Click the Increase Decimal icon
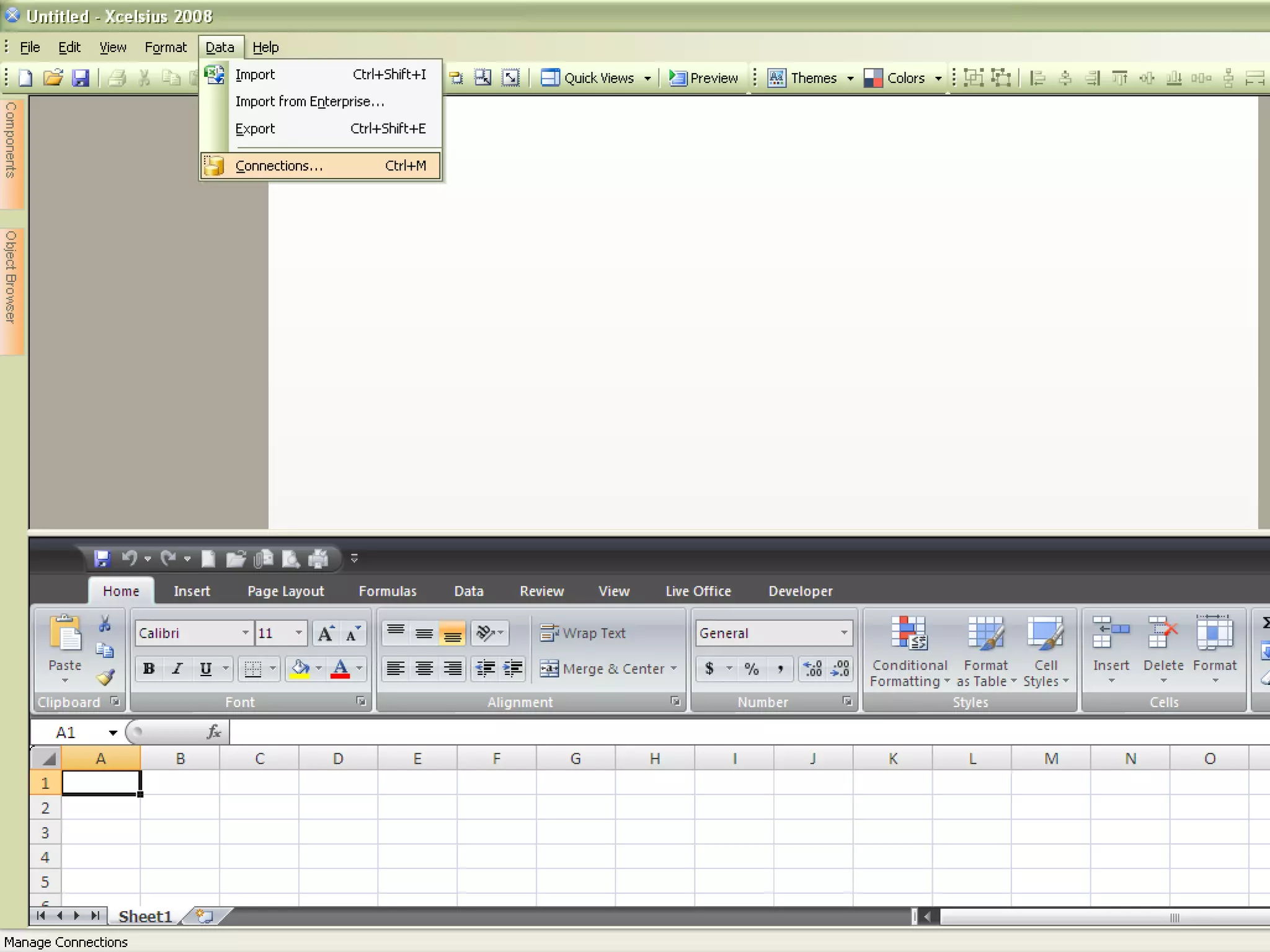 [812, 669]
